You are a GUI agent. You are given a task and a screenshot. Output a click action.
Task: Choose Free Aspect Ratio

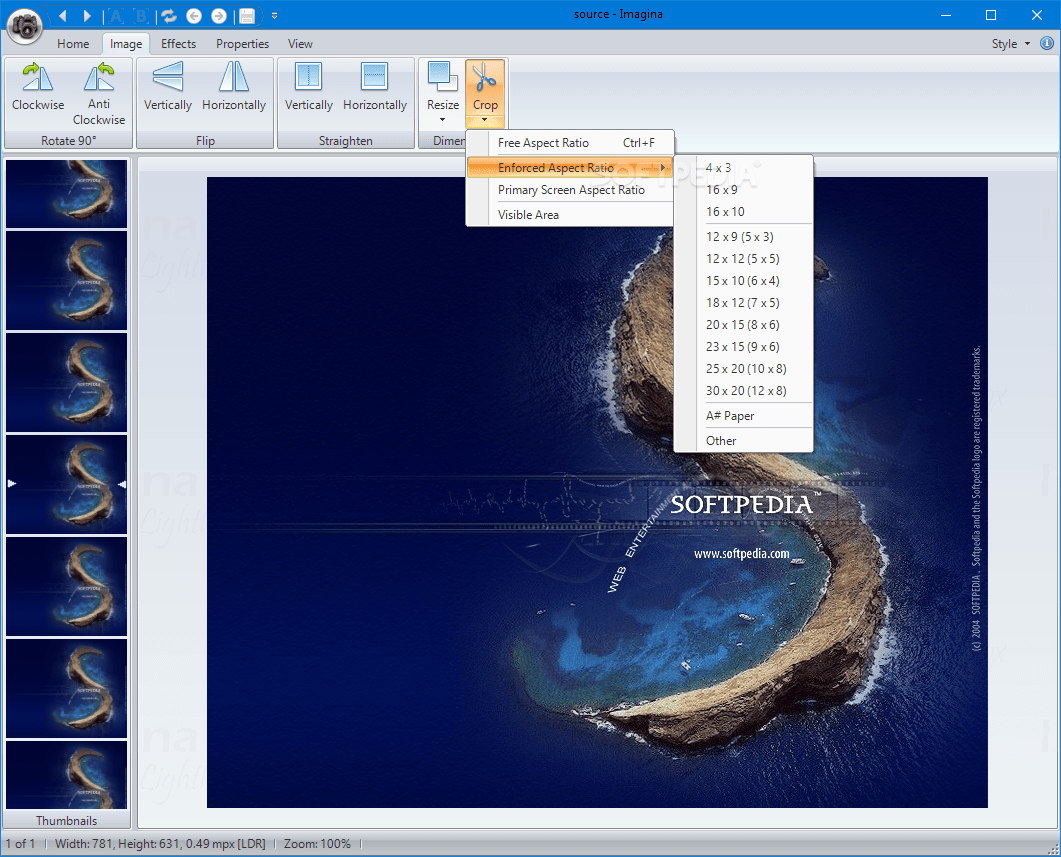point(570,143)
